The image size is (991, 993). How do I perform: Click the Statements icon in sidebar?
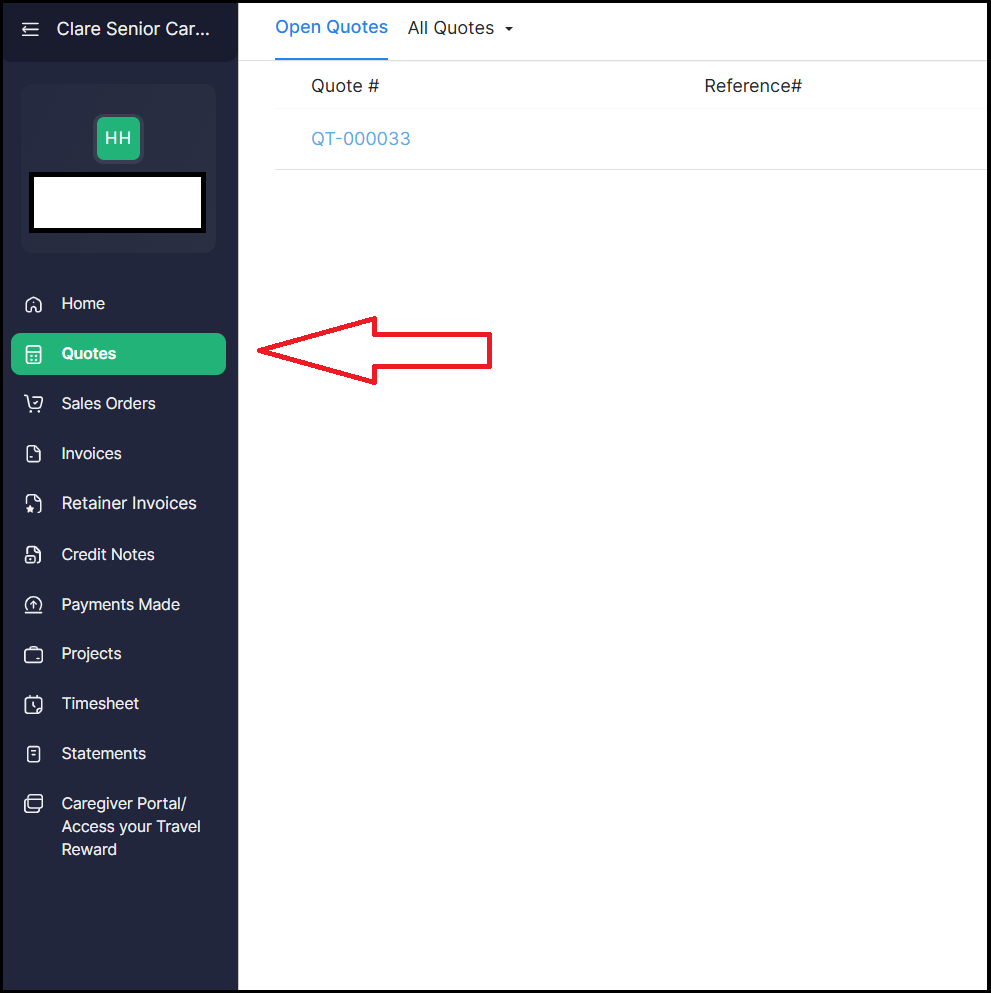[34, 754]
